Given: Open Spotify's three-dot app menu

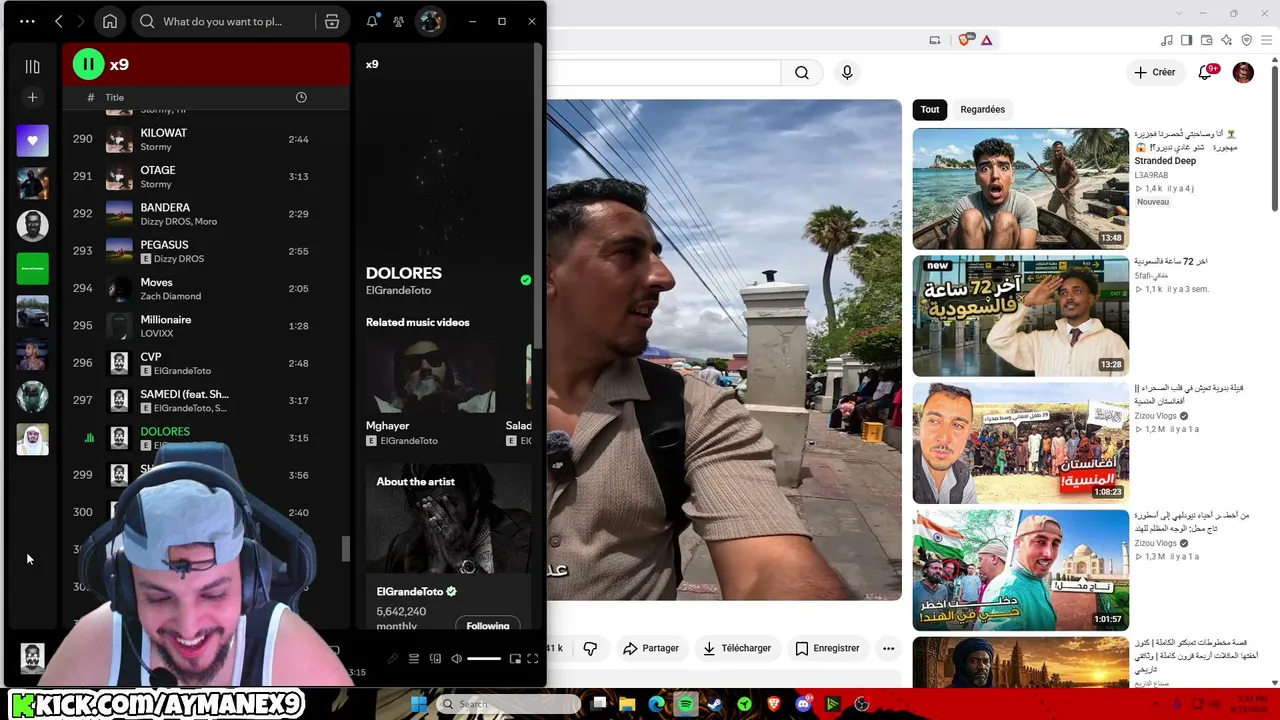Looking at the screenshot, I should pos(27,21).
